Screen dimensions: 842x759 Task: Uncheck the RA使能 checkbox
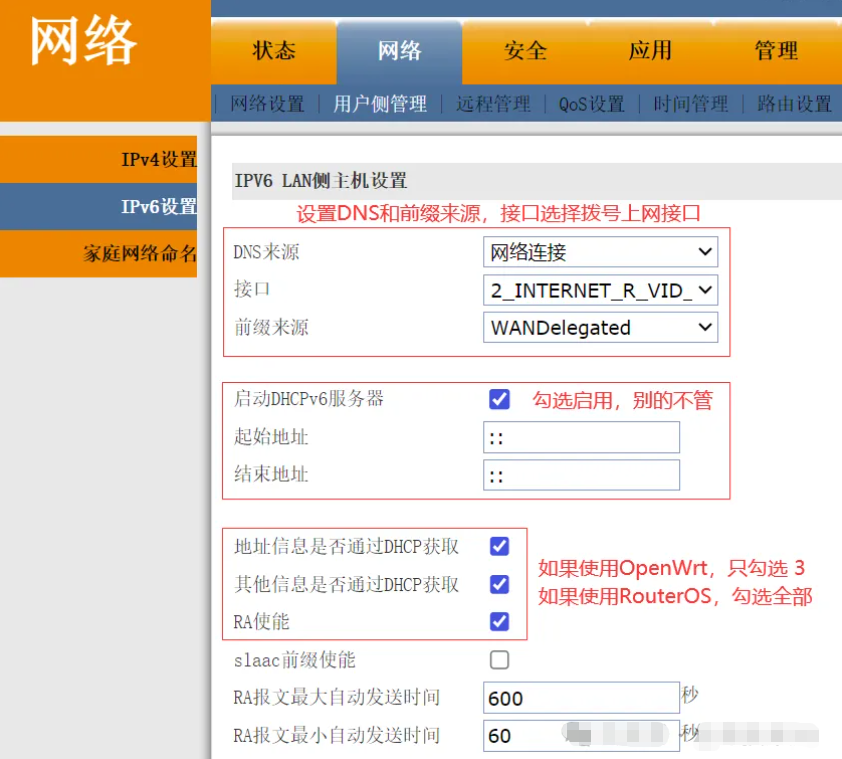coord(498,622)
